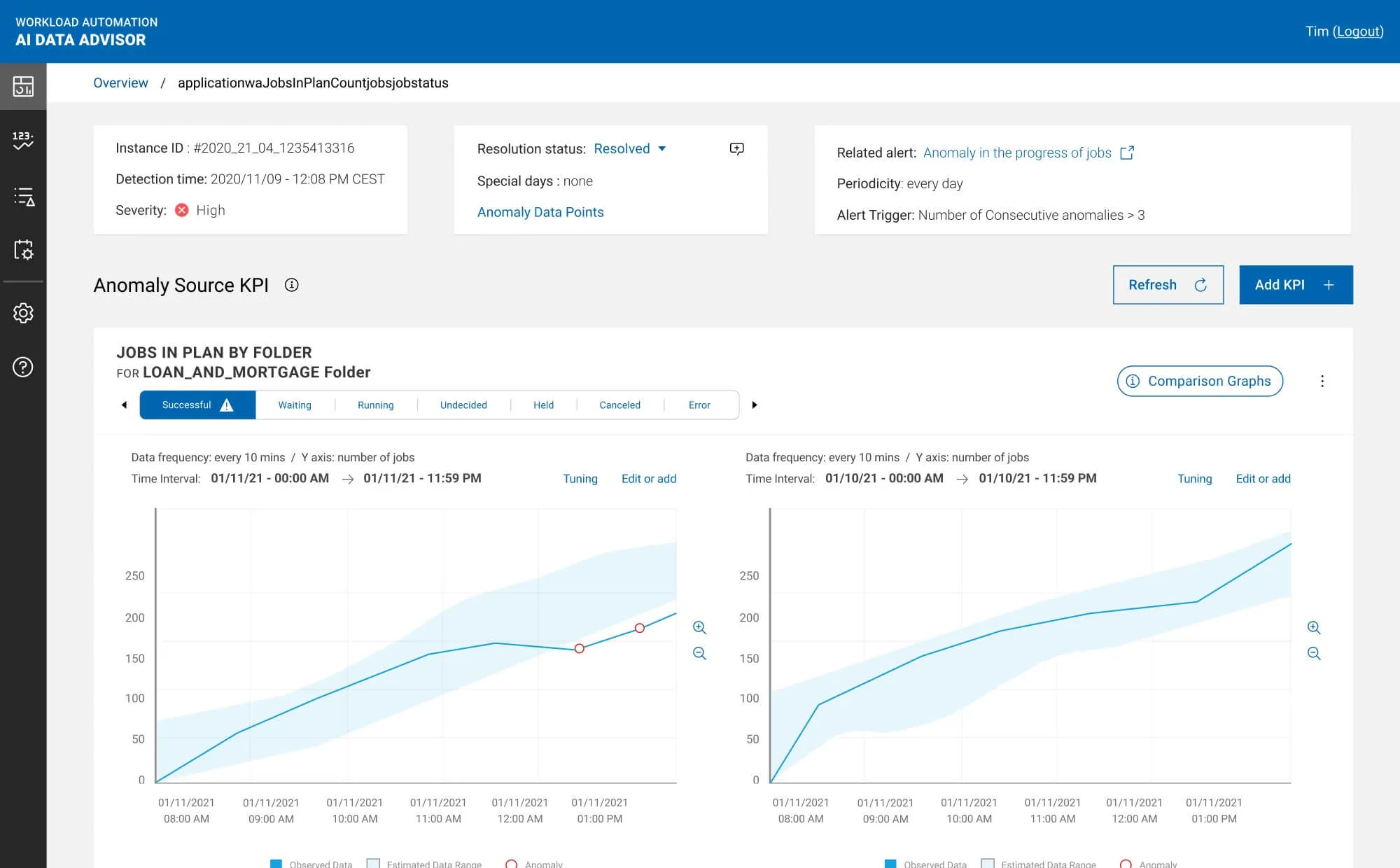Click the add comment icon near Resolution status

tap(736, 148)
